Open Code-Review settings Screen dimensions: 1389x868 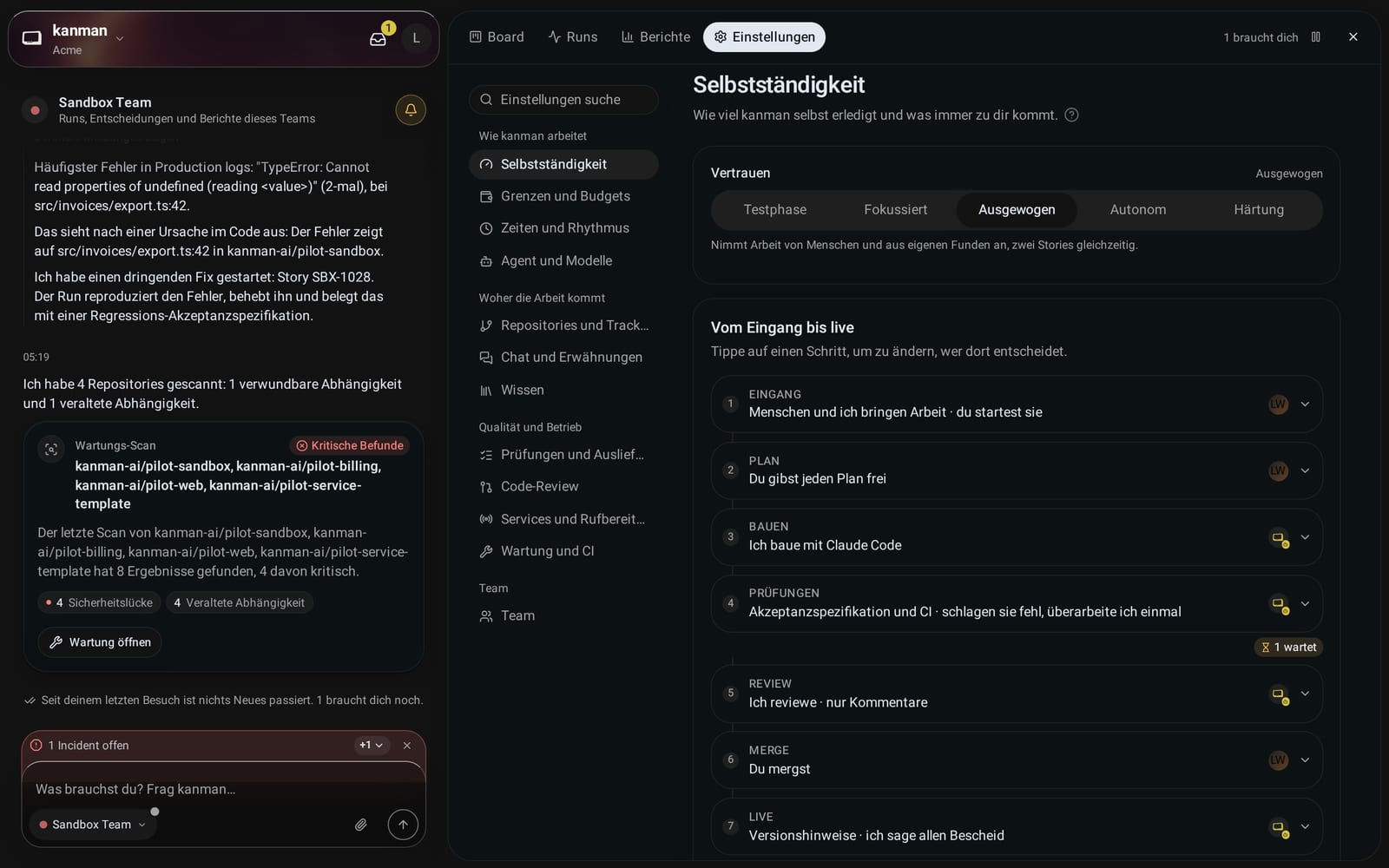click(x=563, y=487)
